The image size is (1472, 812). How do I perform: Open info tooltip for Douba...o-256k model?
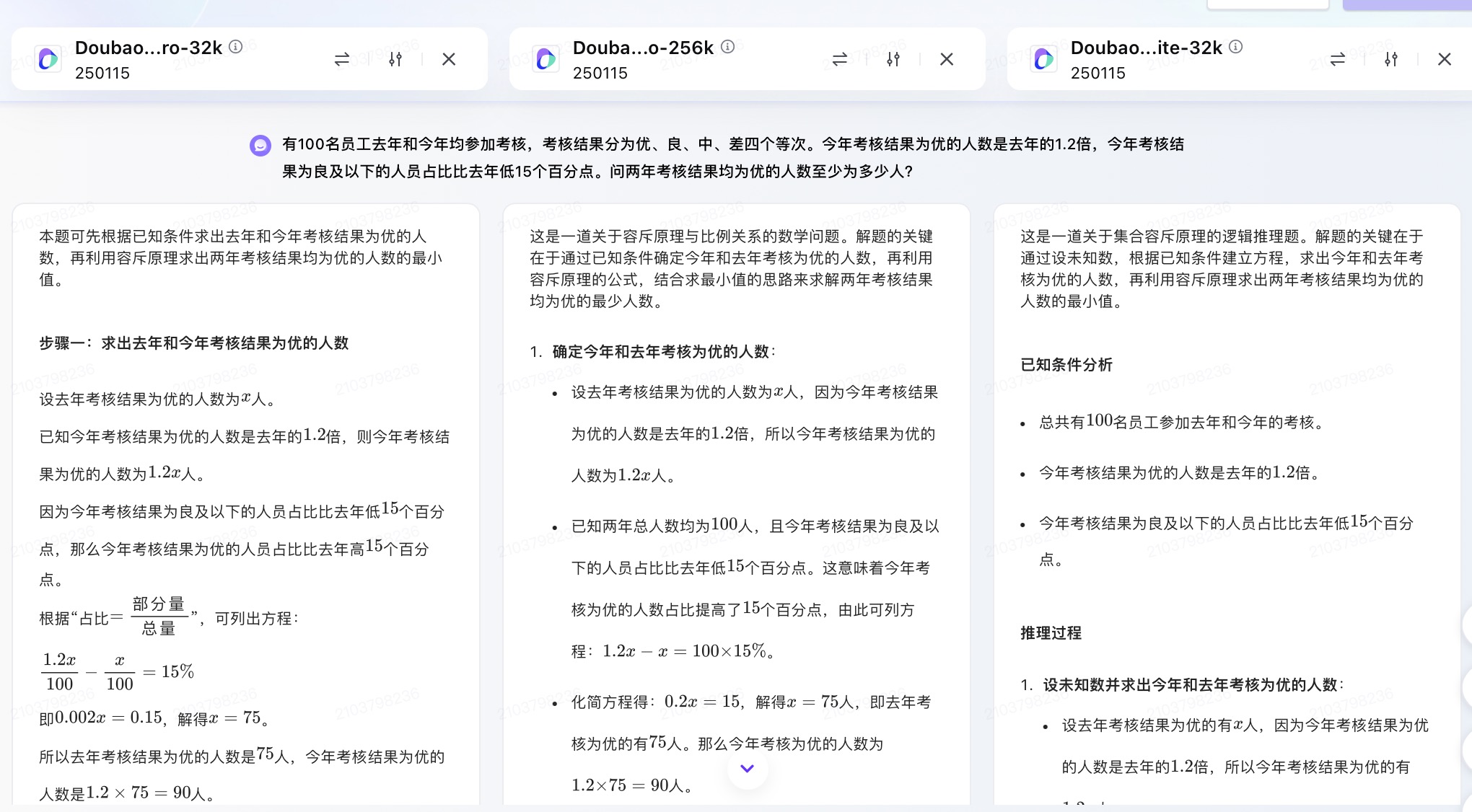click(x=727, y=47)
